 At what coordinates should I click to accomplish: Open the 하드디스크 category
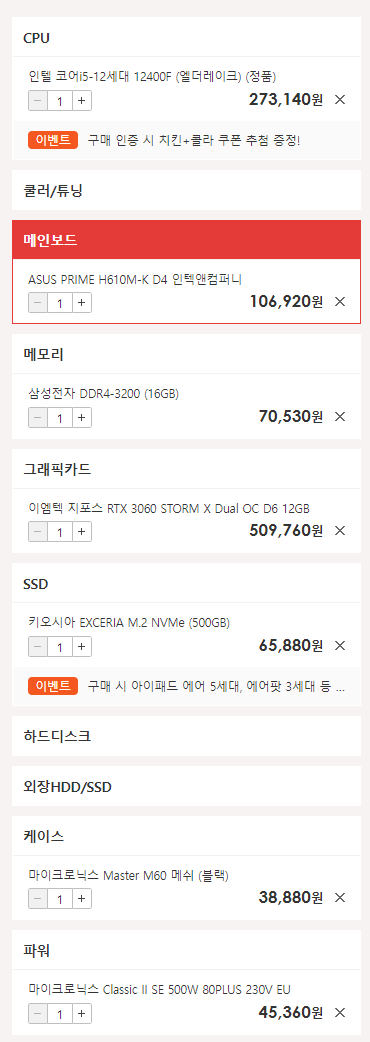pos(186,736)
